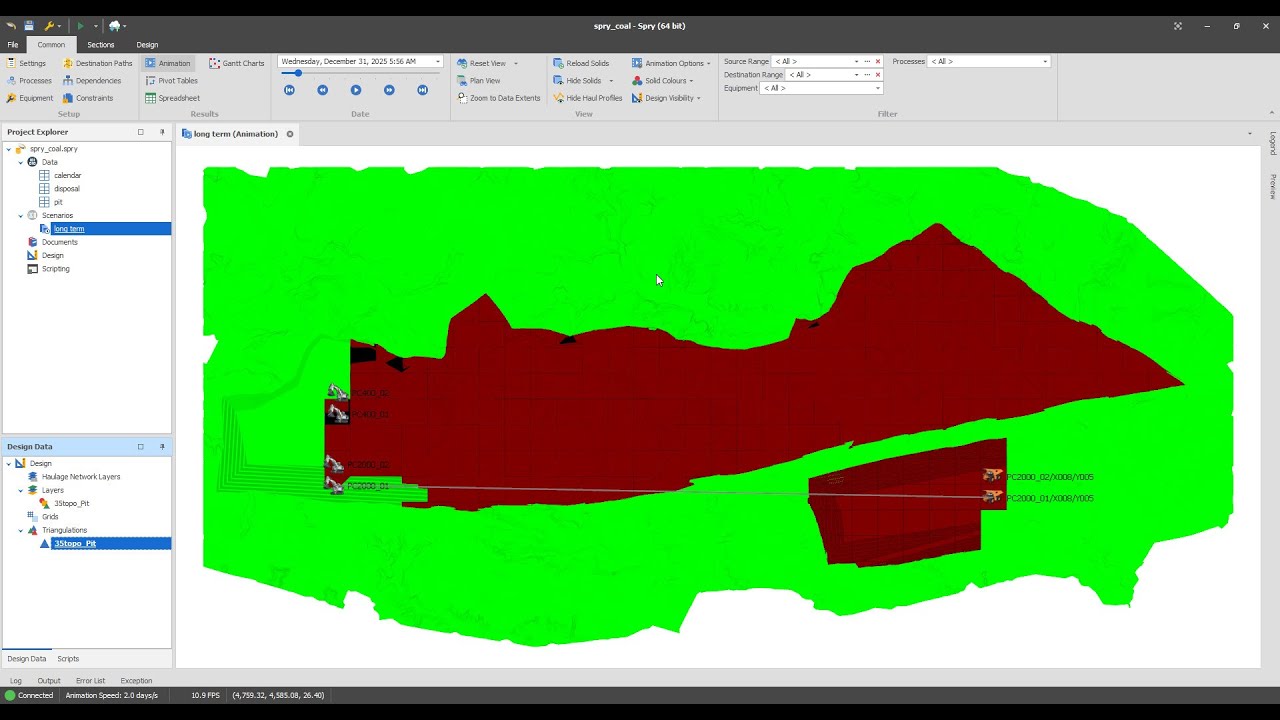Screen dimensions: 1280x720
Task: Clear the Source Range filter with the red X
Action: [x=878, y=62]
